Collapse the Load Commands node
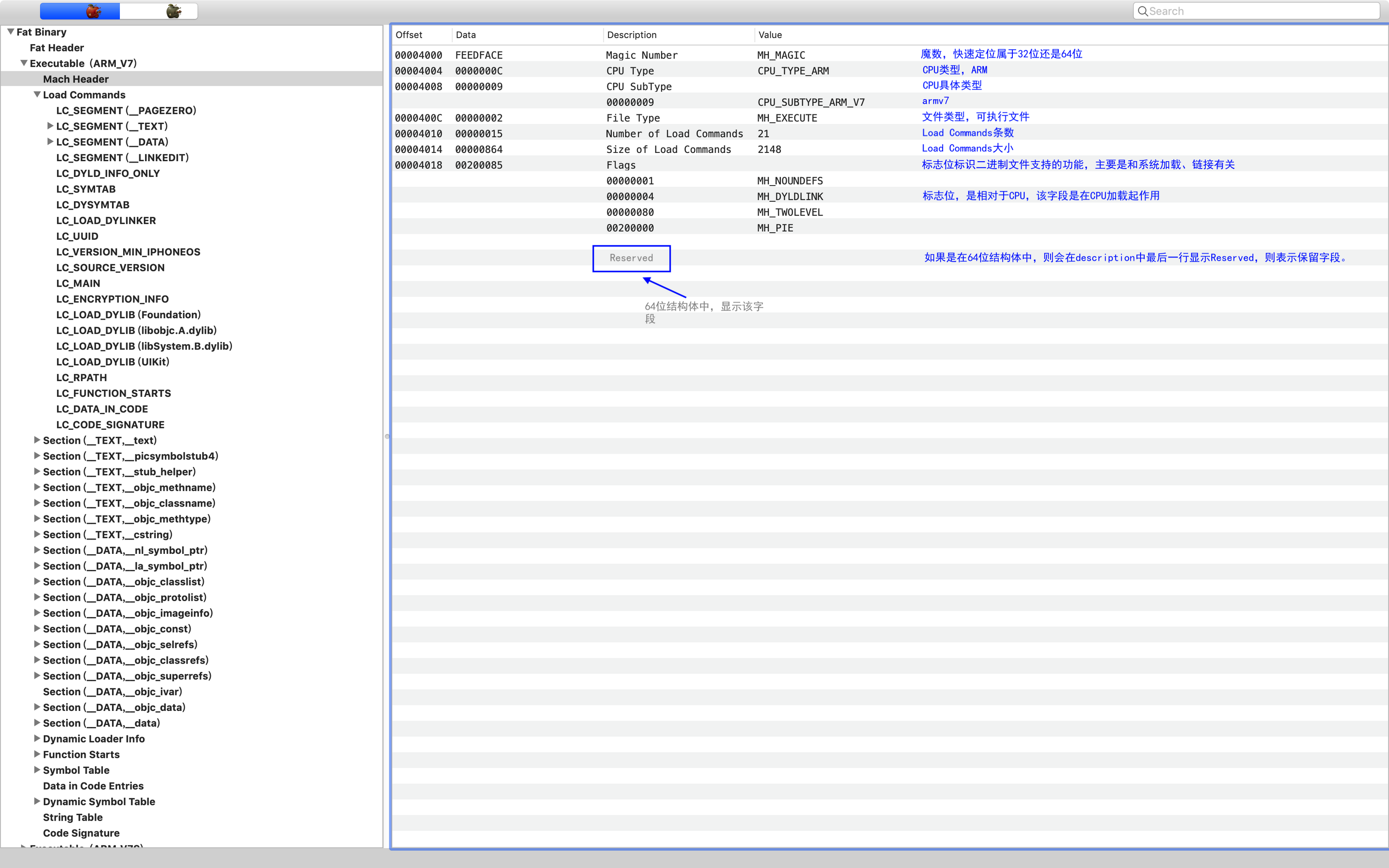 (x=37, y=95)
